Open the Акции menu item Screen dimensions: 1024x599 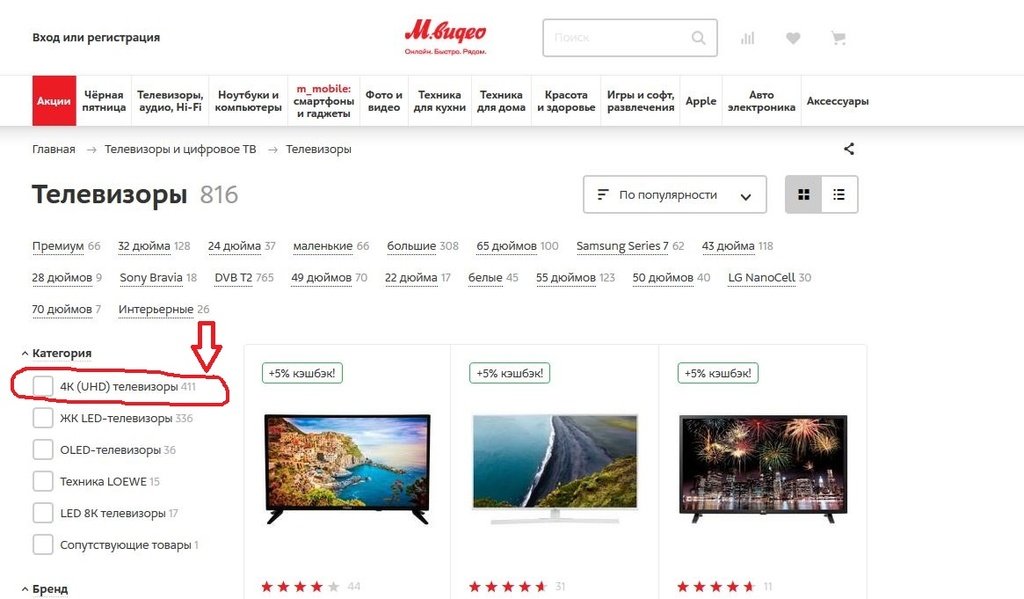tap(54, 101)
